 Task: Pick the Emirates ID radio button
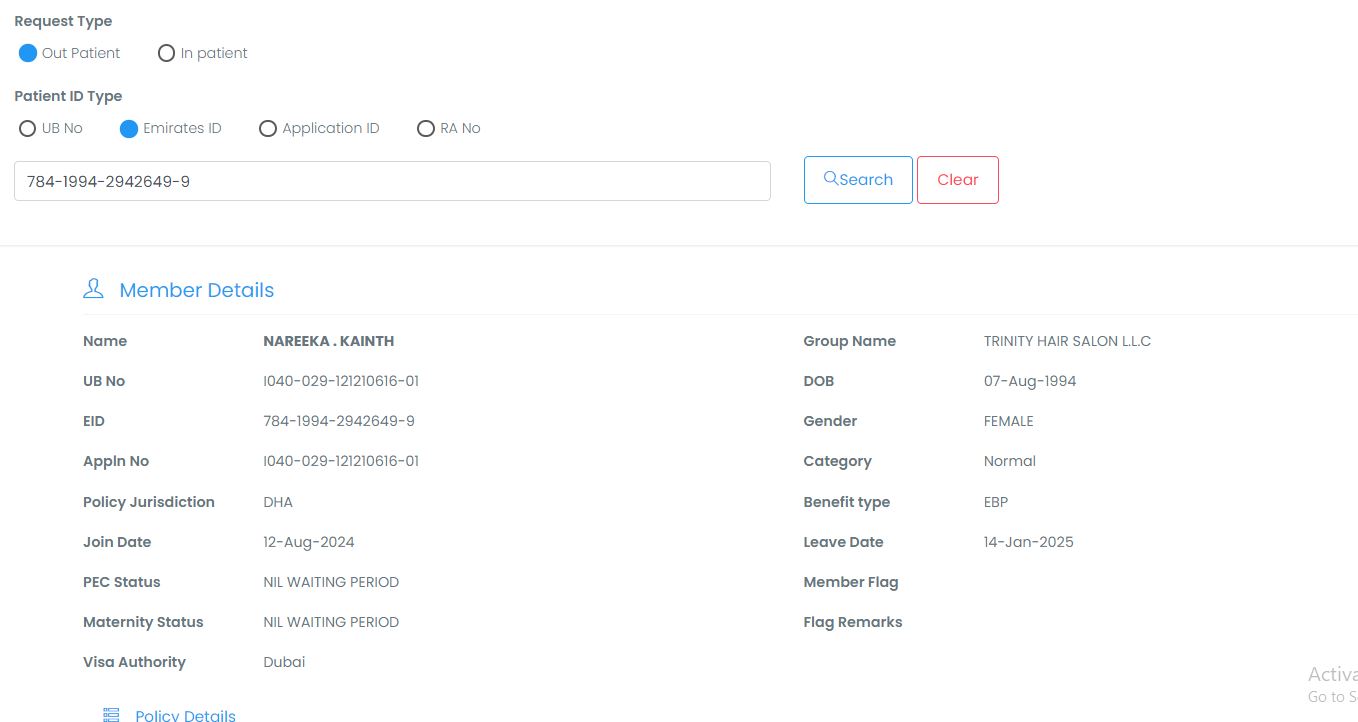[129, 128]
